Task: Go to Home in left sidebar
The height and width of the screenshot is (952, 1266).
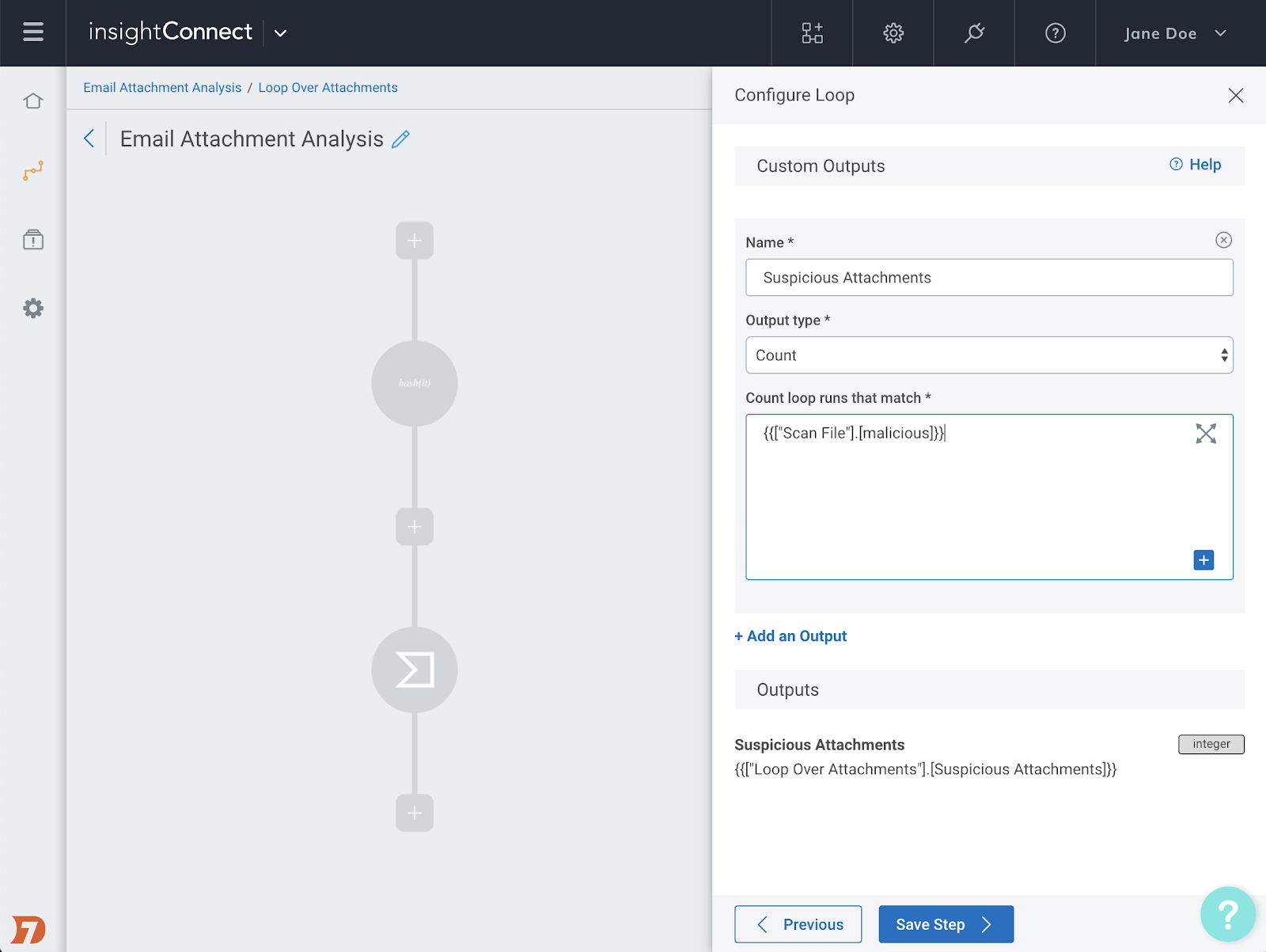Action: click(33, 101)
